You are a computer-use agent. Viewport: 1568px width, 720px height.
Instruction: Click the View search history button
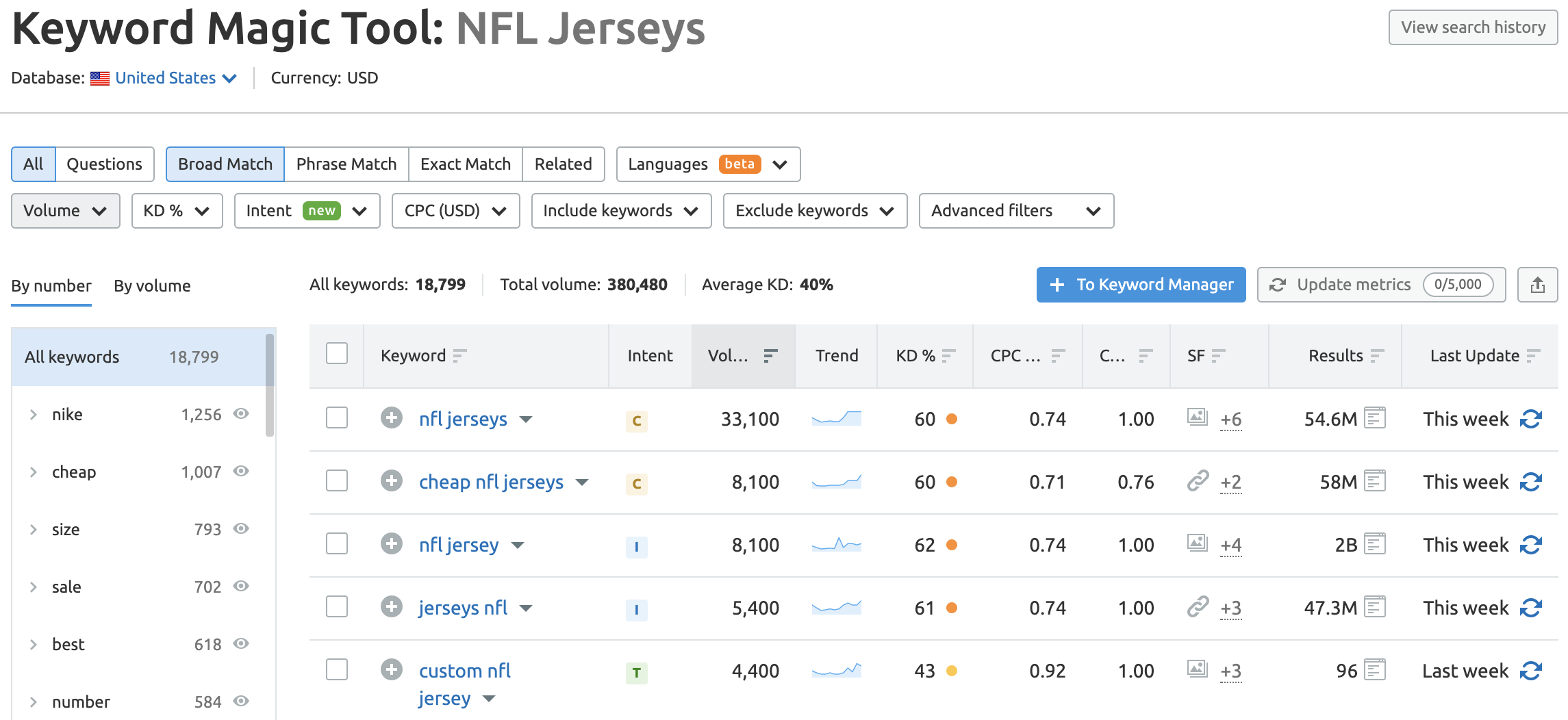pos(1473,27)
